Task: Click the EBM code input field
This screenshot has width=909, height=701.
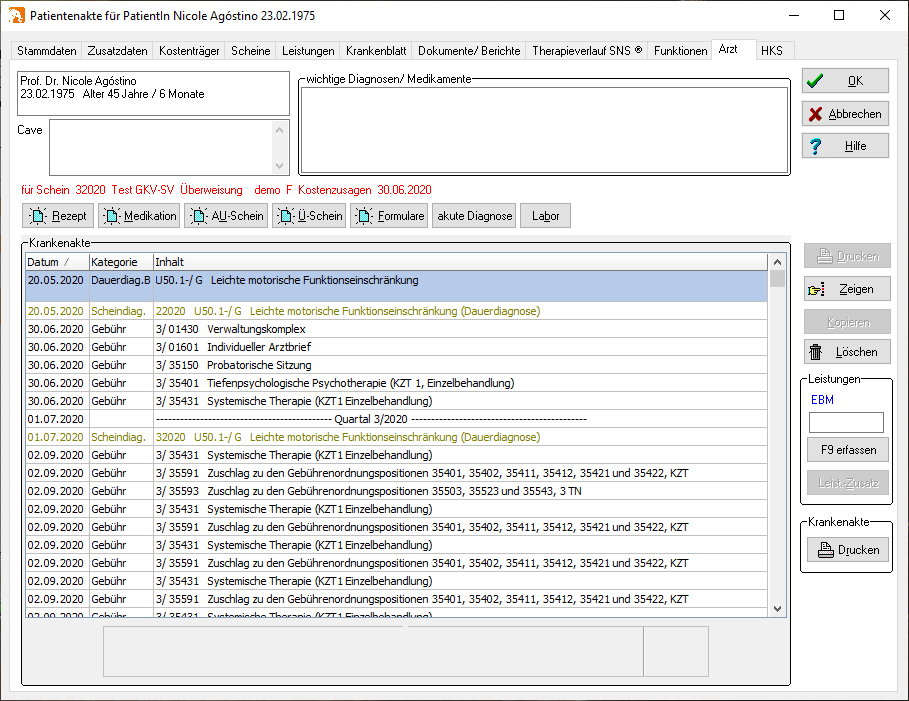Action: [846, 423]
